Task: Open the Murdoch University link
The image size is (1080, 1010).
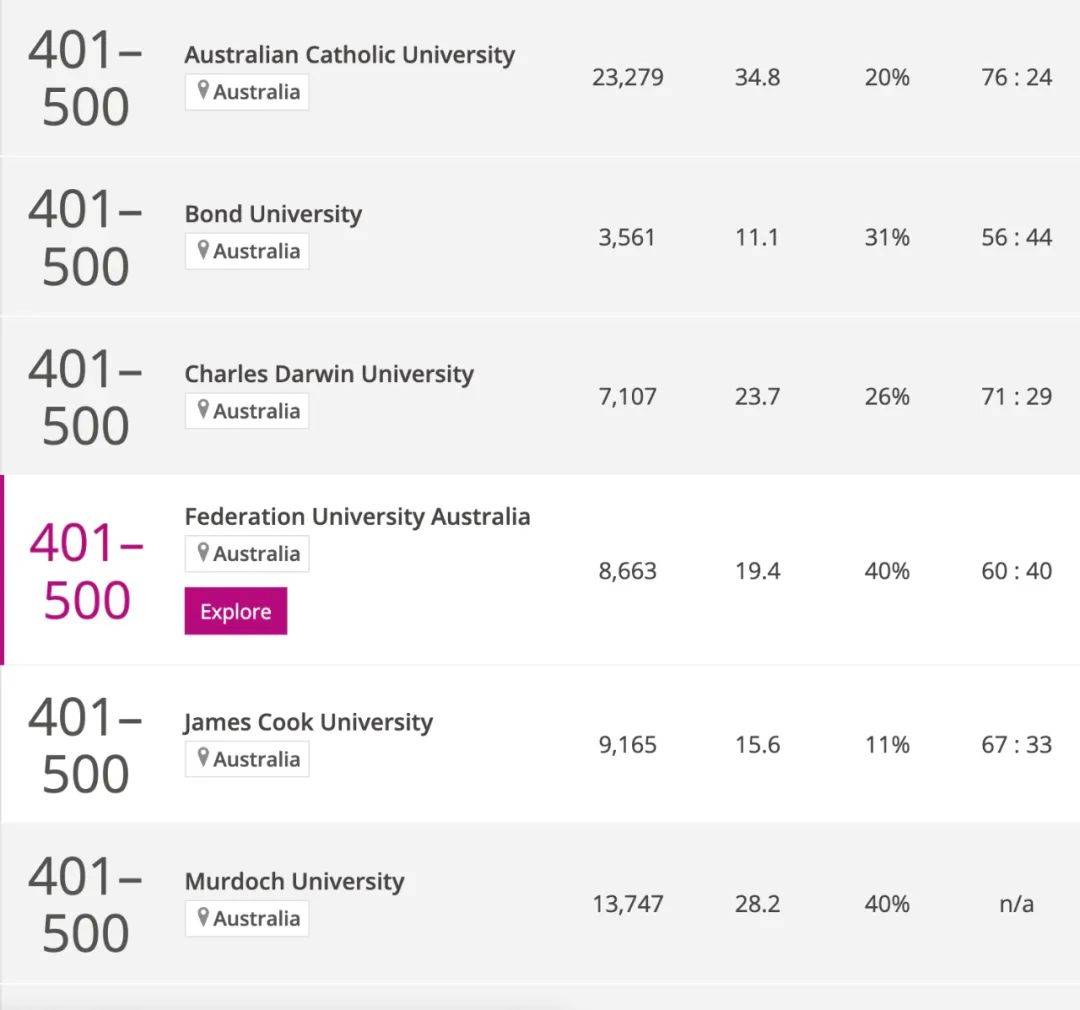Action: (294, 881)
